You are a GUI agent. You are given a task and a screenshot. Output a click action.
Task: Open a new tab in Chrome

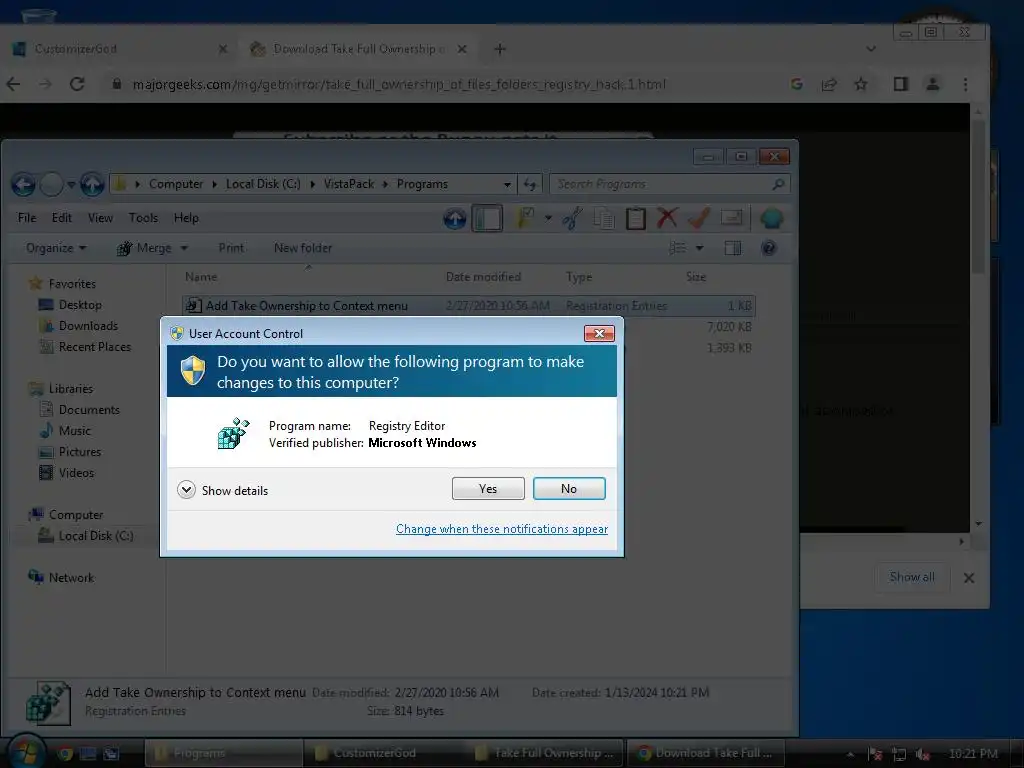coord(500,49)
